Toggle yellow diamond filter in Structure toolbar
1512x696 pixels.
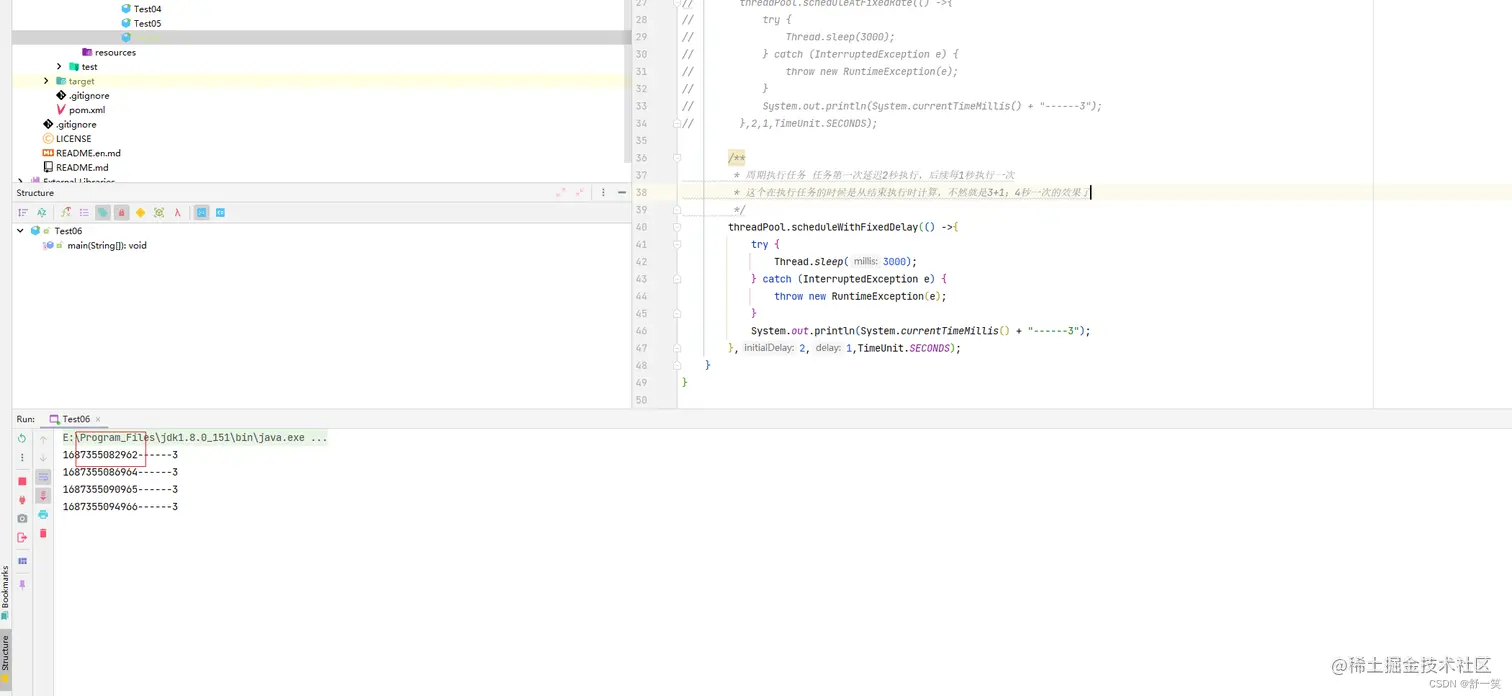coord(140,213)
